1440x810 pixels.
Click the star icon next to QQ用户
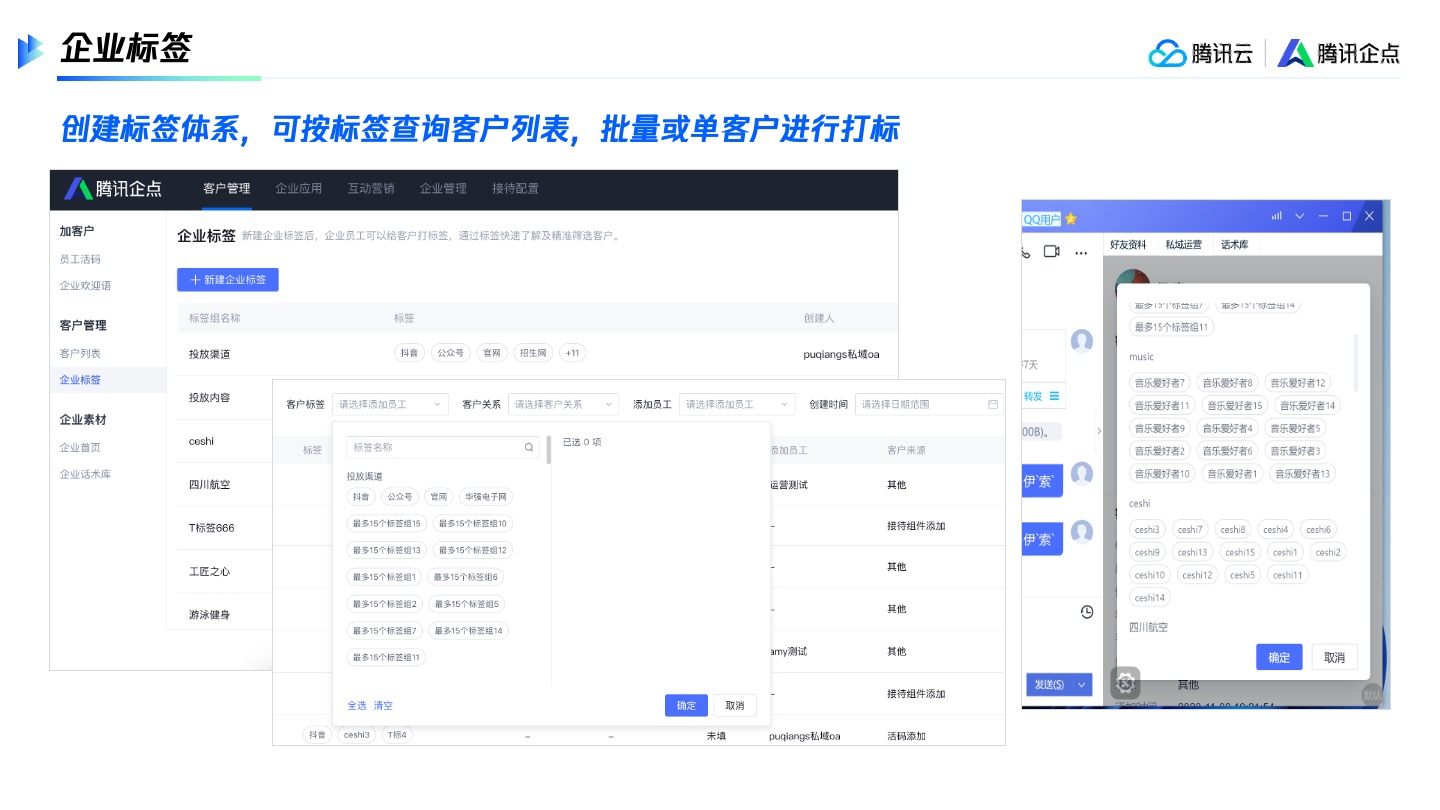click(1071, 219)
